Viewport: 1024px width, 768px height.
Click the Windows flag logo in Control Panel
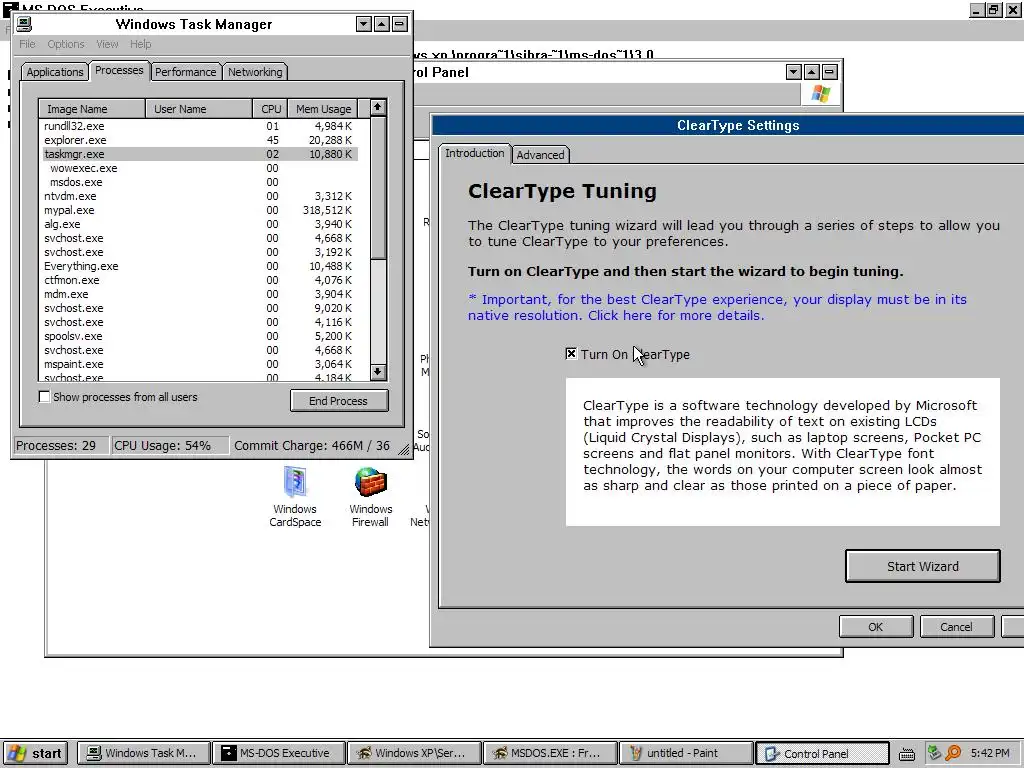[x=821, y=94]
